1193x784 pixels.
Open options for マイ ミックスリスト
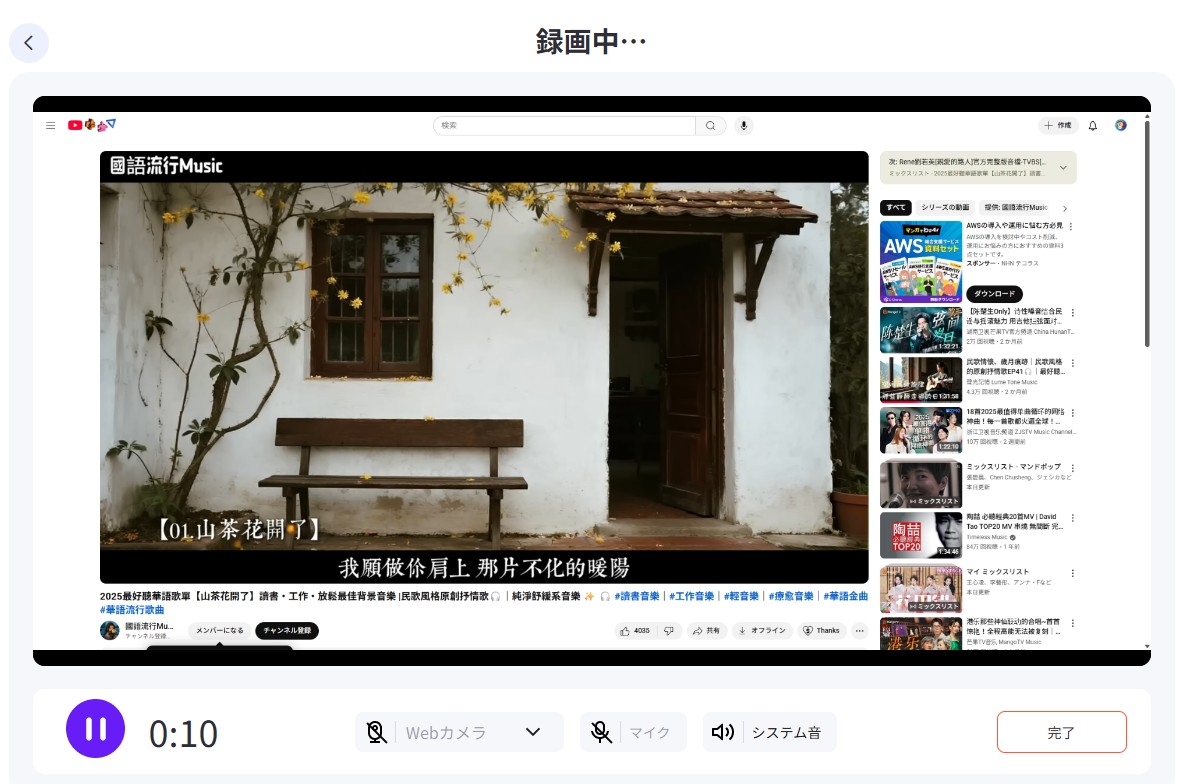point(1073,573)
